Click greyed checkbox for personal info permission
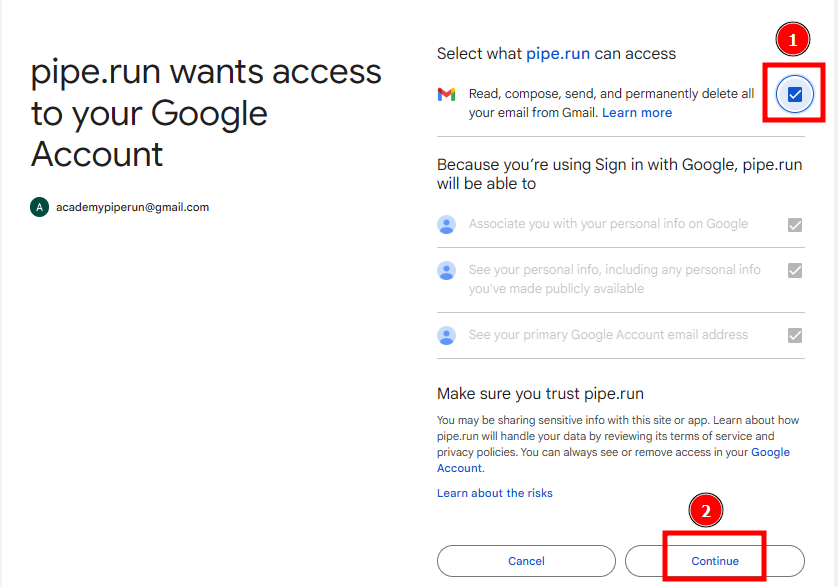The image size is (838, 587). point(795,270)
